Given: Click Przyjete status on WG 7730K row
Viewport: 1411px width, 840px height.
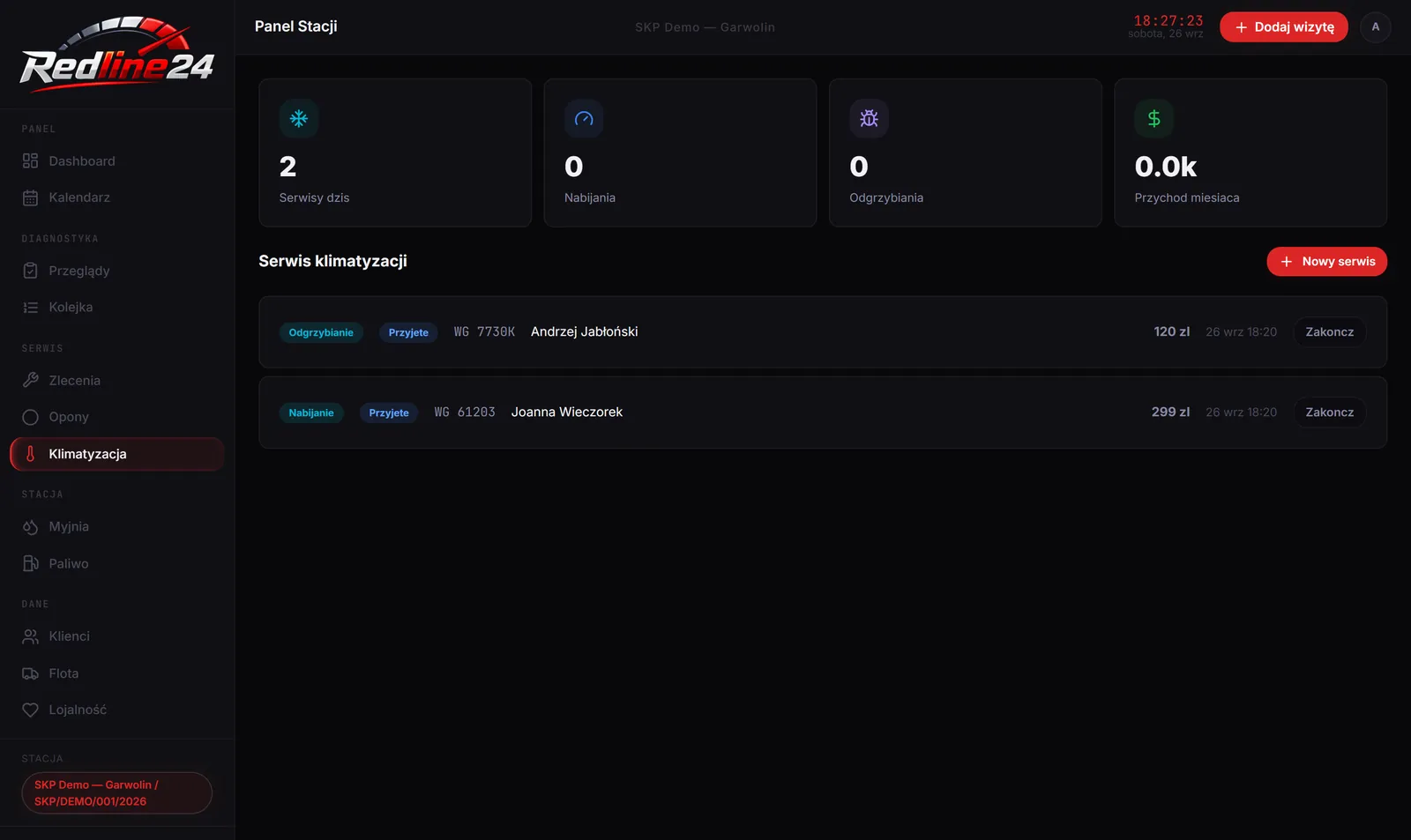Looking at the screenshot, I should (x=408, y=332).
